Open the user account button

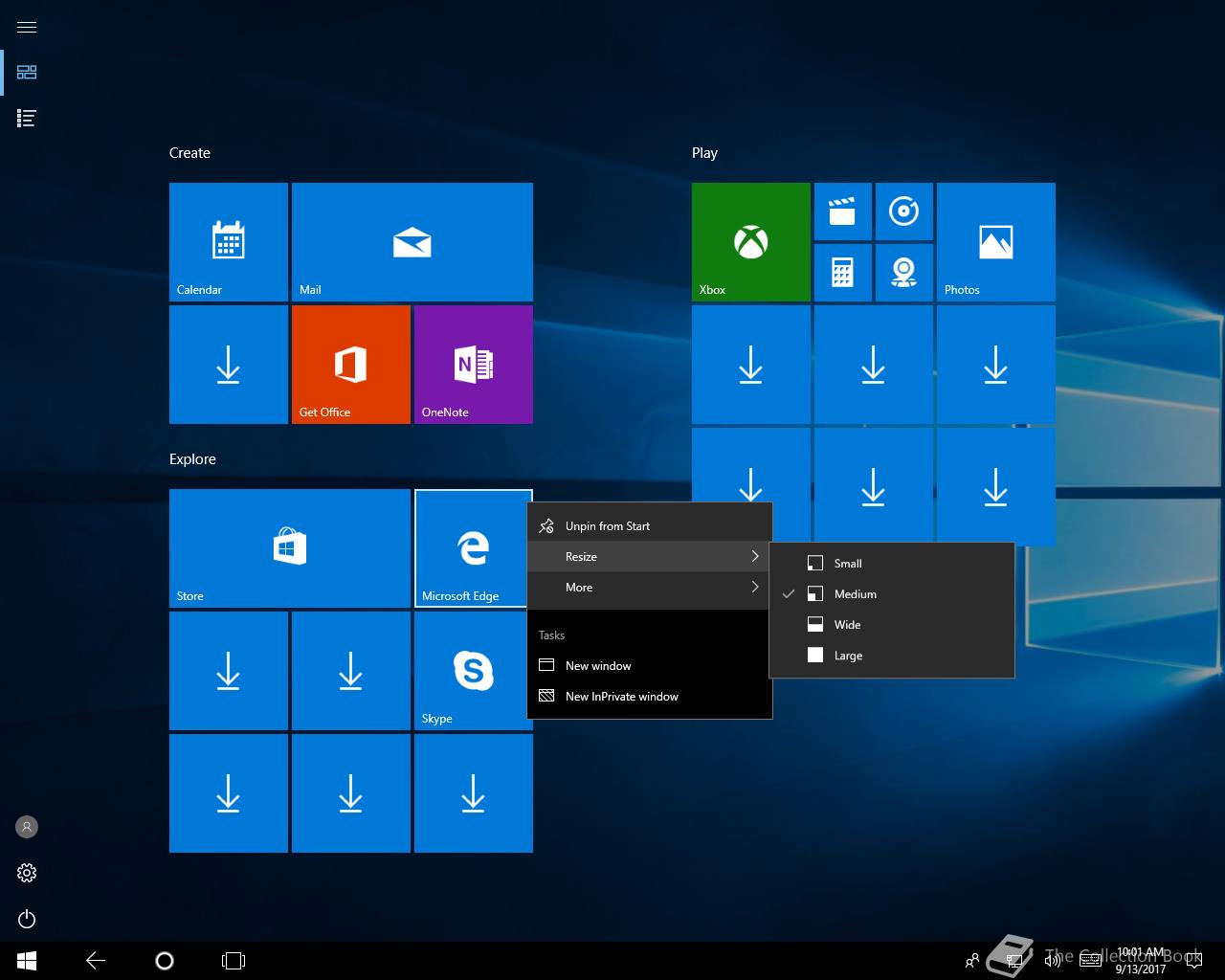pyautogui.click(x=27, y=827)
